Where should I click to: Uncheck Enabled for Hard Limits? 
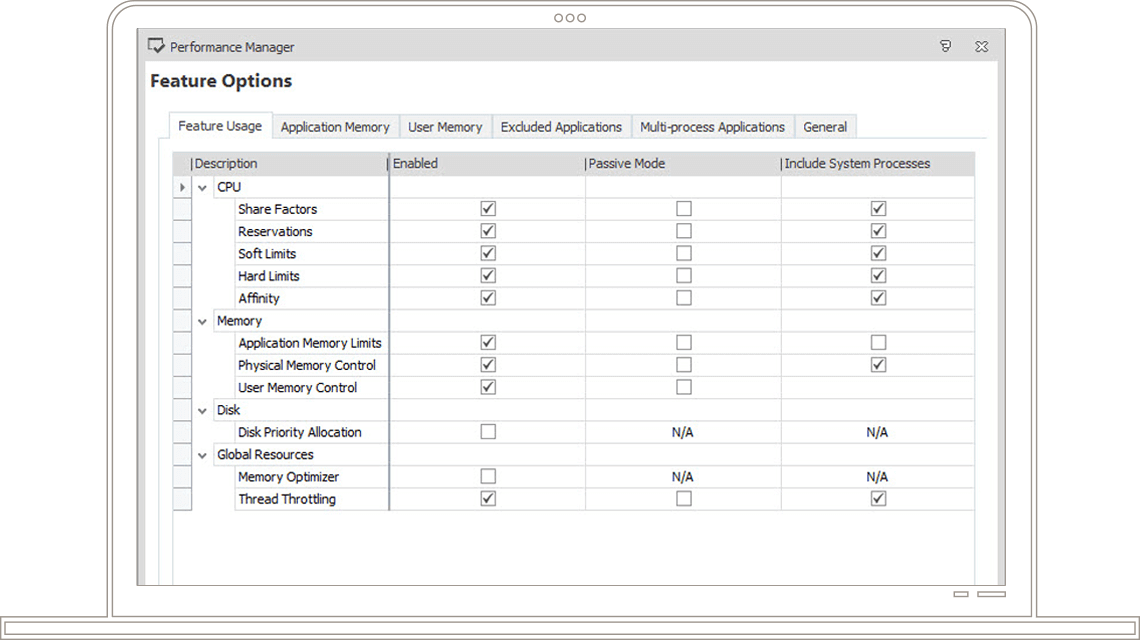click(488, 276)
